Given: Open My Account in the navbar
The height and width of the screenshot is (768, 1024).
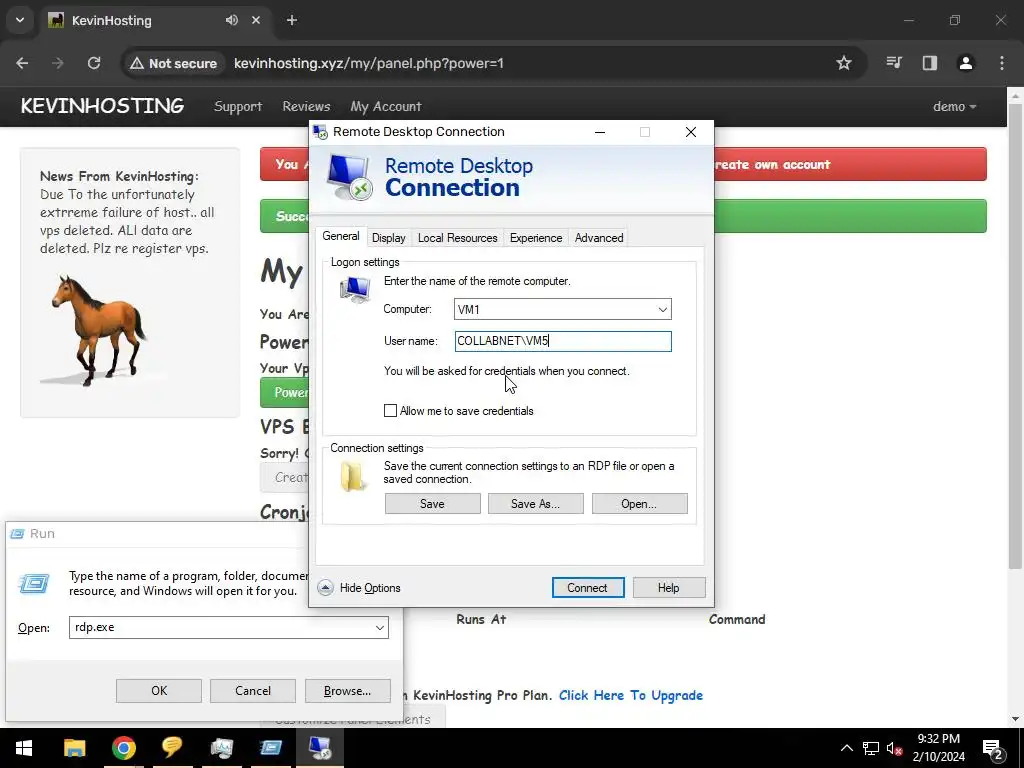Looking at the screenshot, I should pos(386,106).
